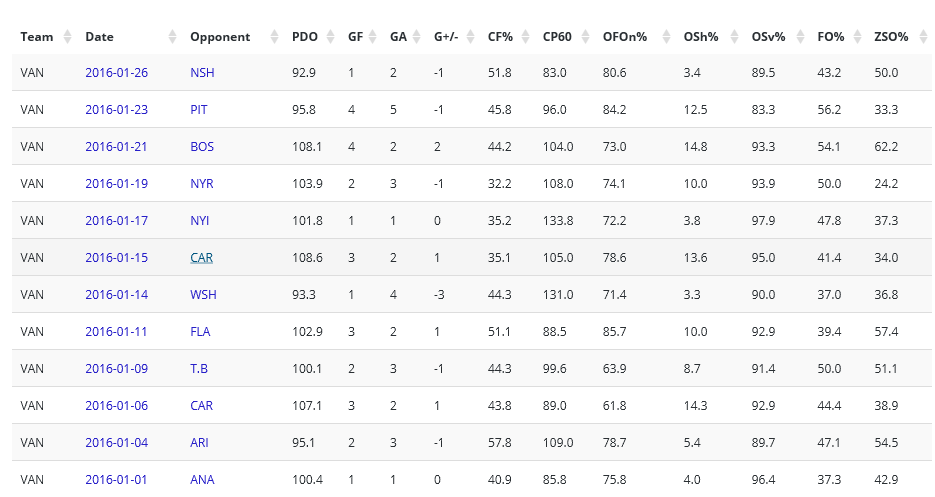Screen dimensions: 935x497
Task: Sort table by PDO column arrows
Action: click(329, 37)
